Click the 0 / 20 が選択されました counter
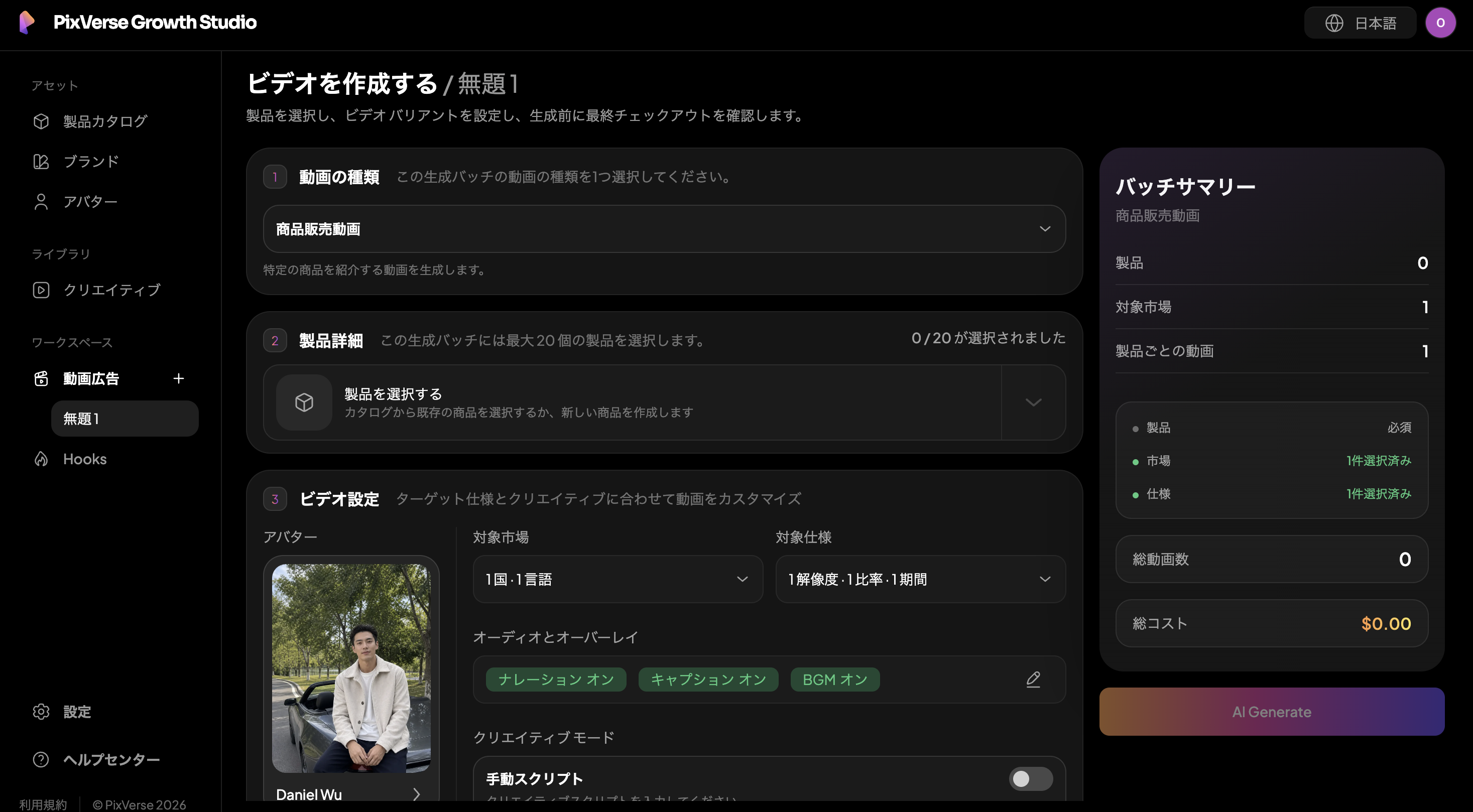Screen dimensions: 1473x812 [988, 338]
